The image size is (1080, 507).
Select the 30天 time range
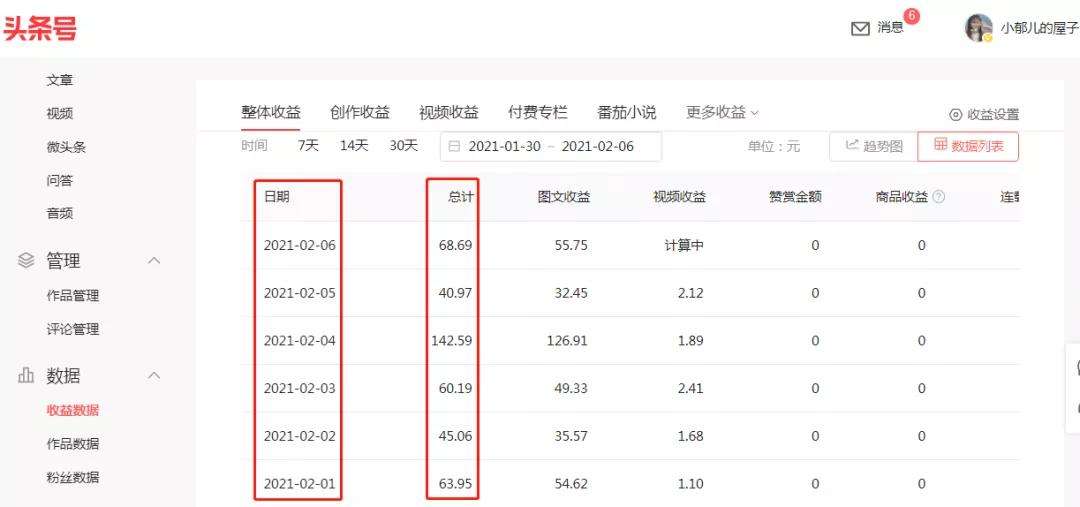[x=404, y=145]
